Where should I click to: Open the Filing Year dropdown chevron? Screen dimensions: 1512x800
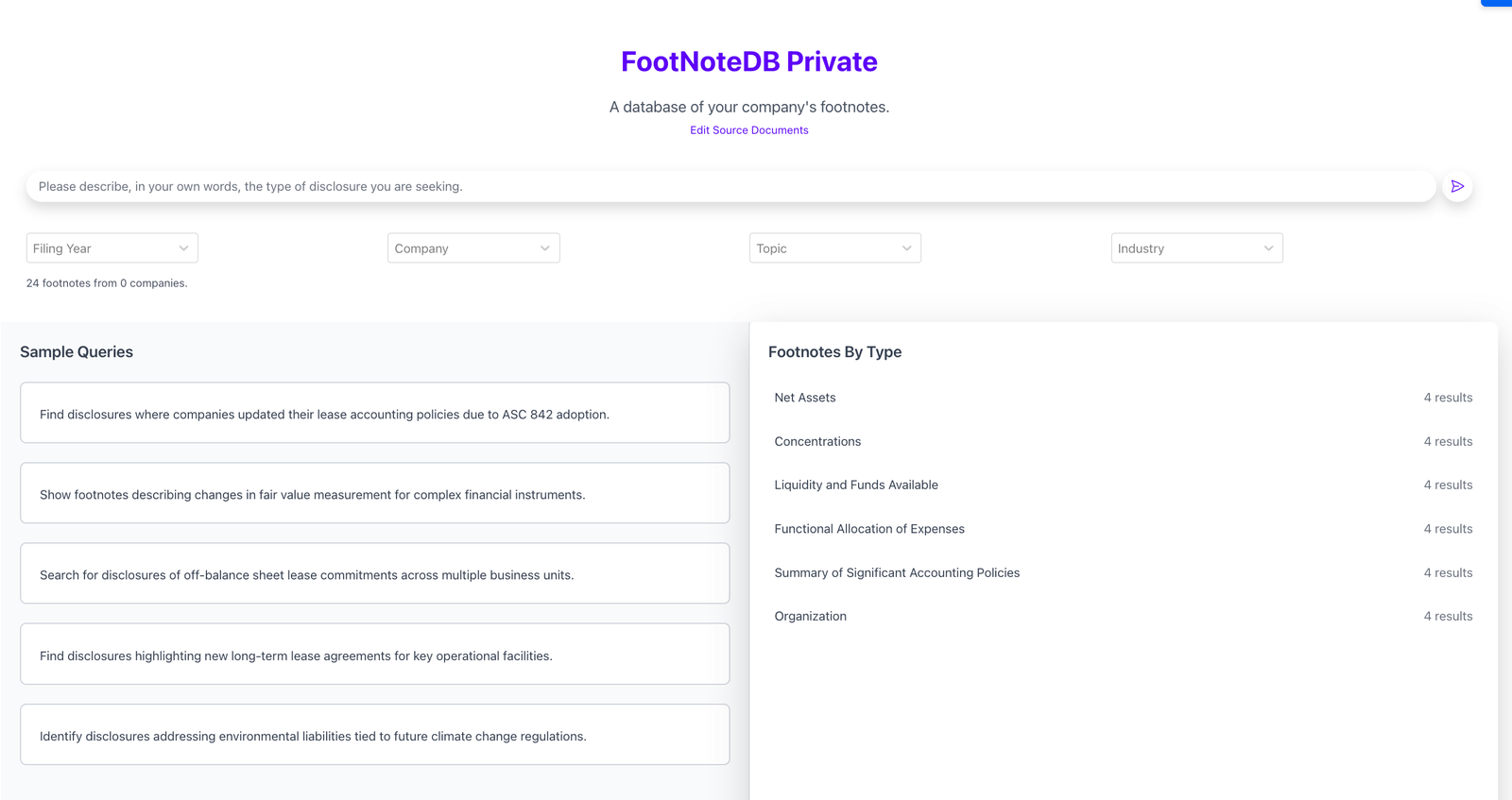pyautogui.click(x=183, y=247)
